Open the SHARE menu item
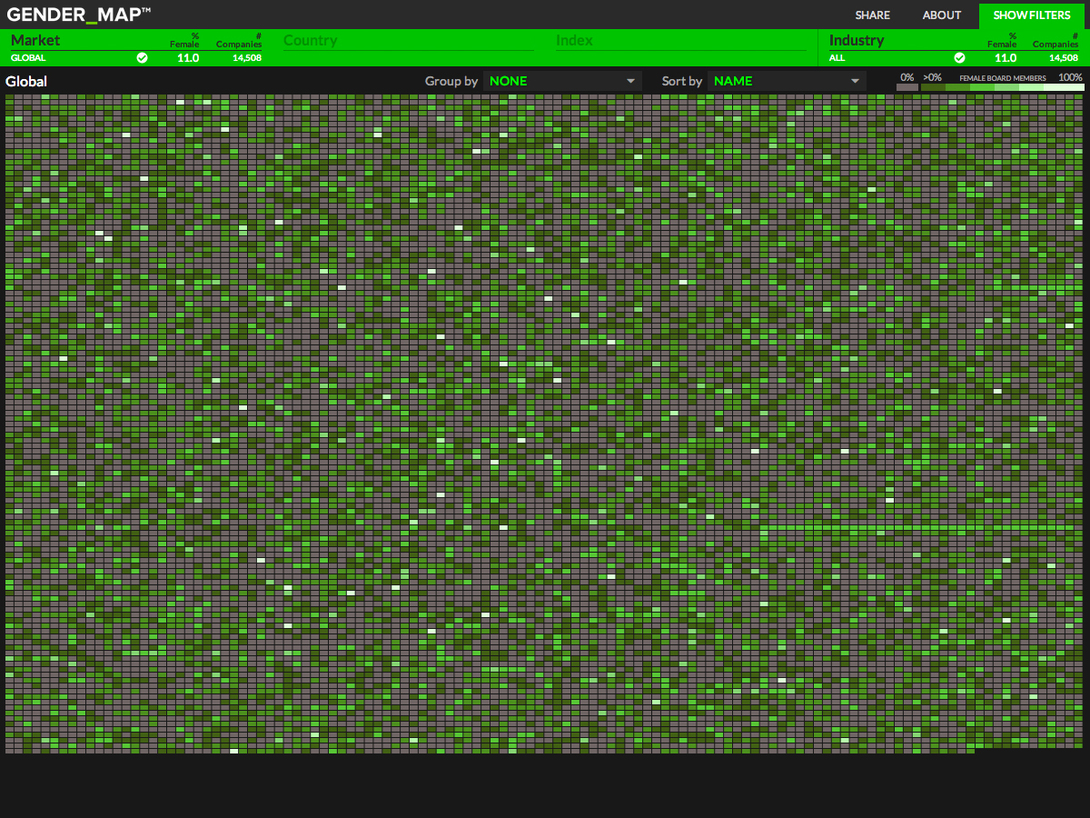1090x818 pixels. [872, 15]
